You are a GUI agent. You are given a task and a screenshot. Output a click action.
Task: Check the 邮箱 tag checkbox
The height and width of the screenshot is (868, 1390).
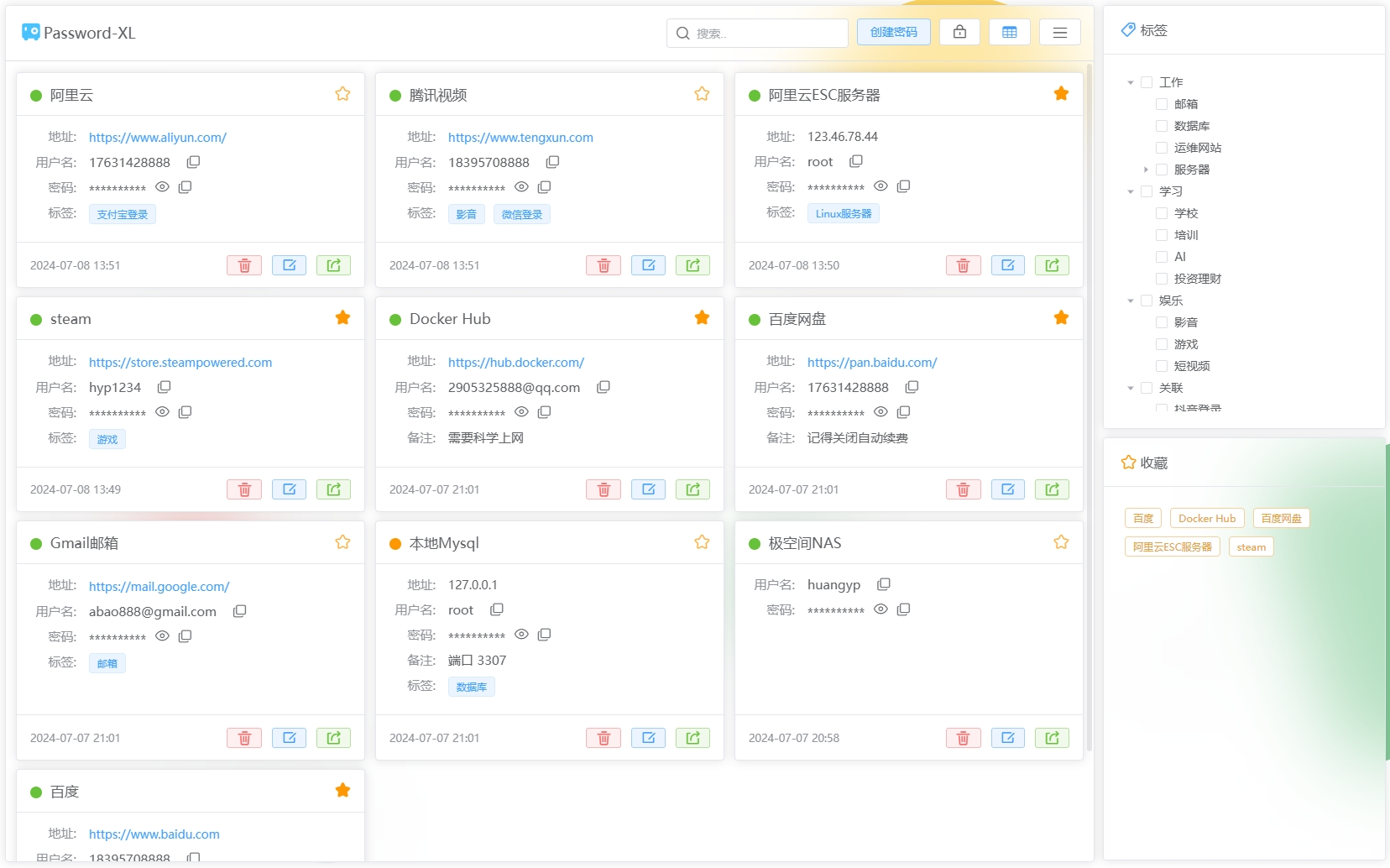pos(1162,104)
